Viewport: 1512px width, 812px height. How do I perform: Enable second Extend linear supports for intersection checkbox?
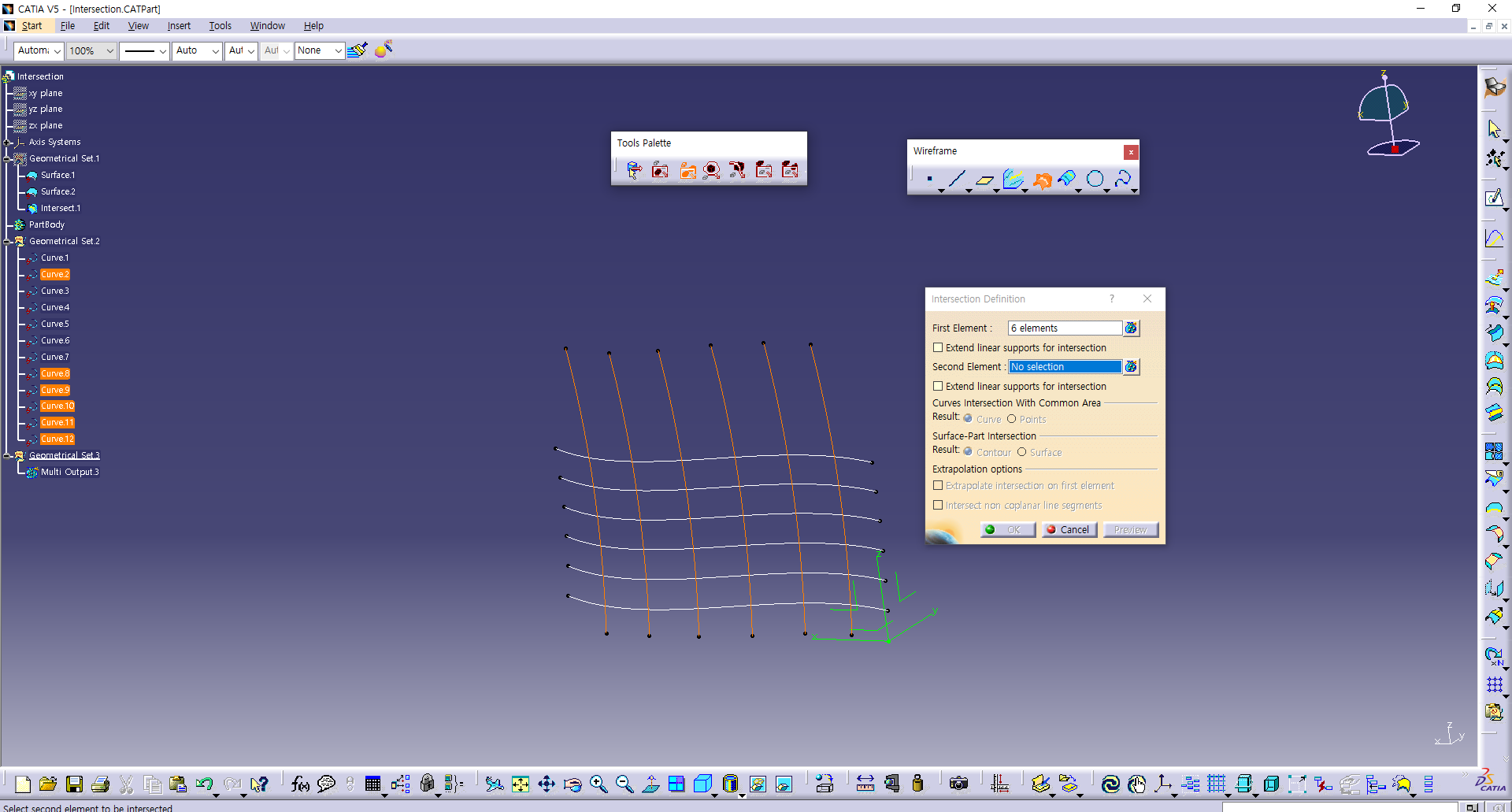click(x=938, y=386)
